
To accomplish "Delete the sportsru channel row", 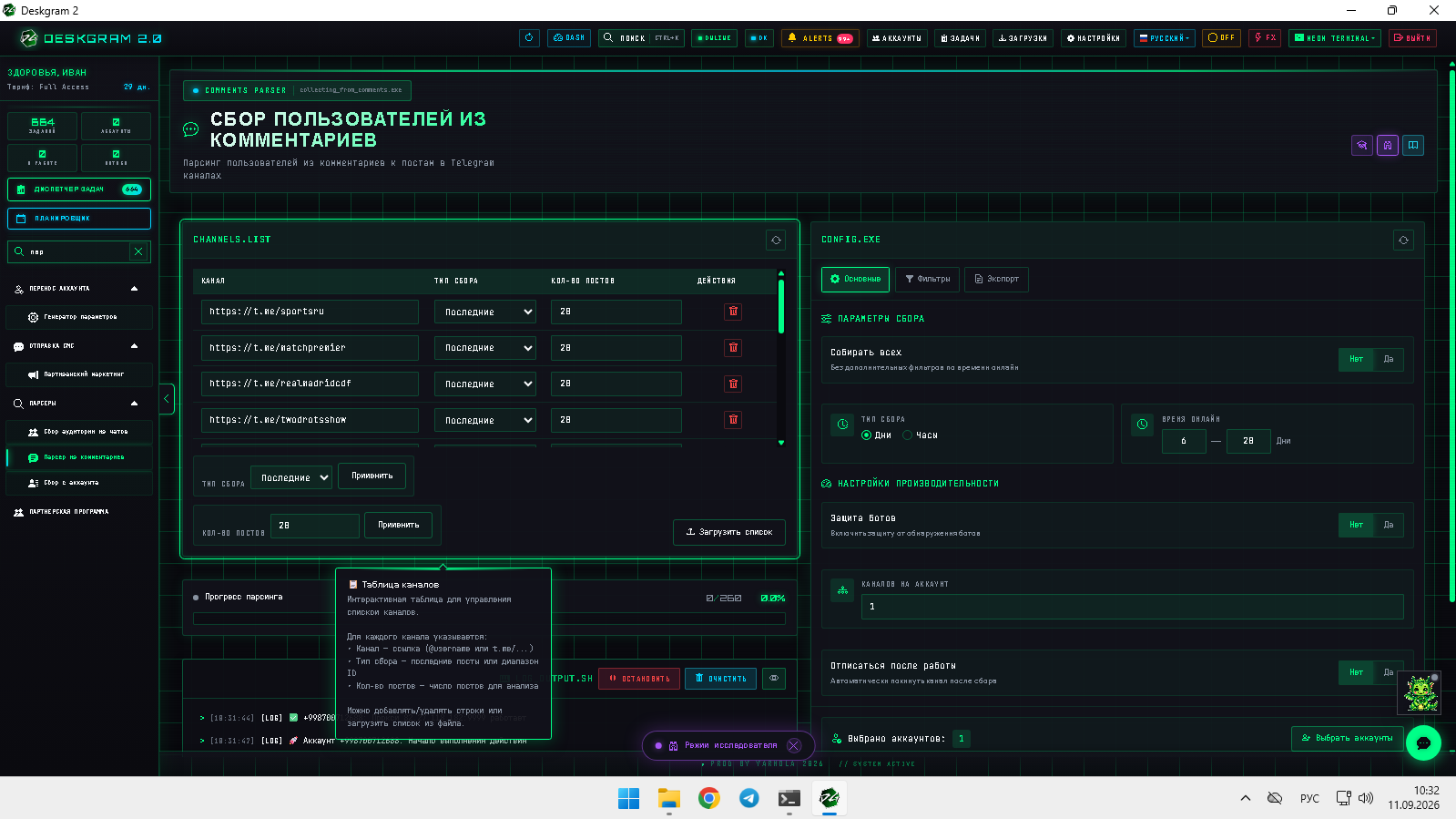I will pyautogui.click(x=733, y=312).
